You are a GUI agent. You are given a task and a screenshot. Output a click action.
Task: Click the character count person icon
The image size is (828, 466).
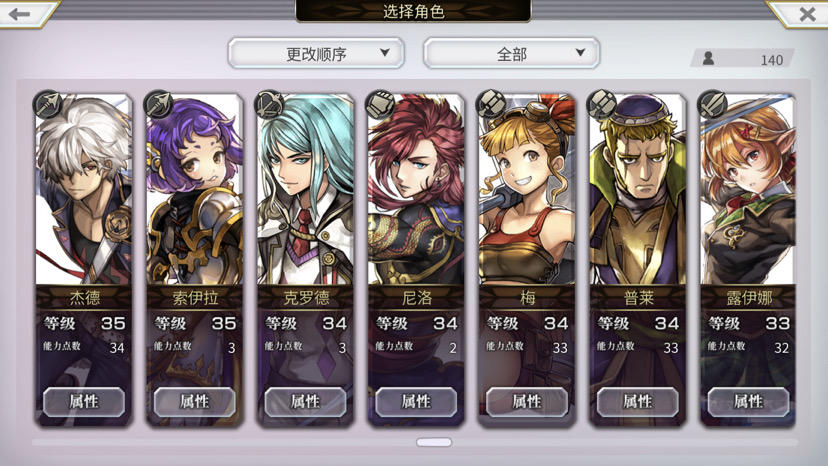pos(709,58)
